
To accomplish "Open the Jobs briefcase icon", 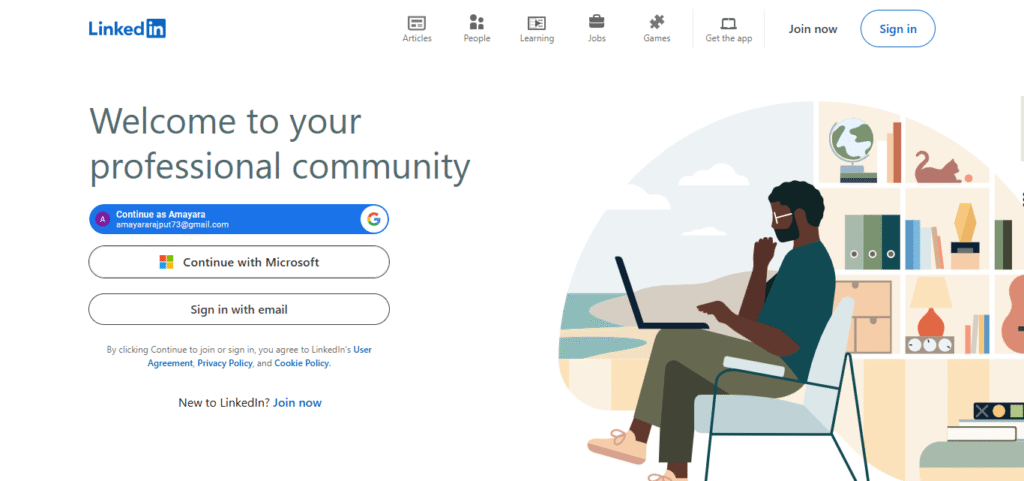I will (596, 22).
